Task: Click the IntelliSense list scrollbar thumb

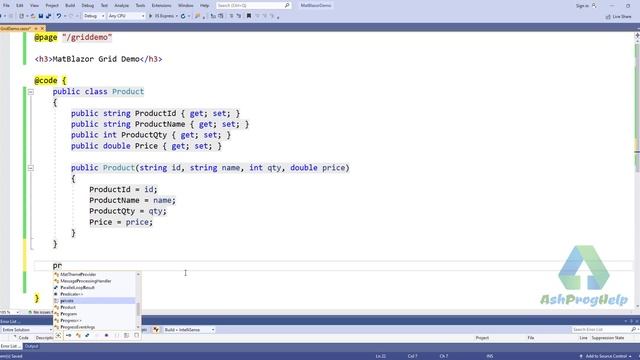Action: pyautogui.click(x=138, y=309)
